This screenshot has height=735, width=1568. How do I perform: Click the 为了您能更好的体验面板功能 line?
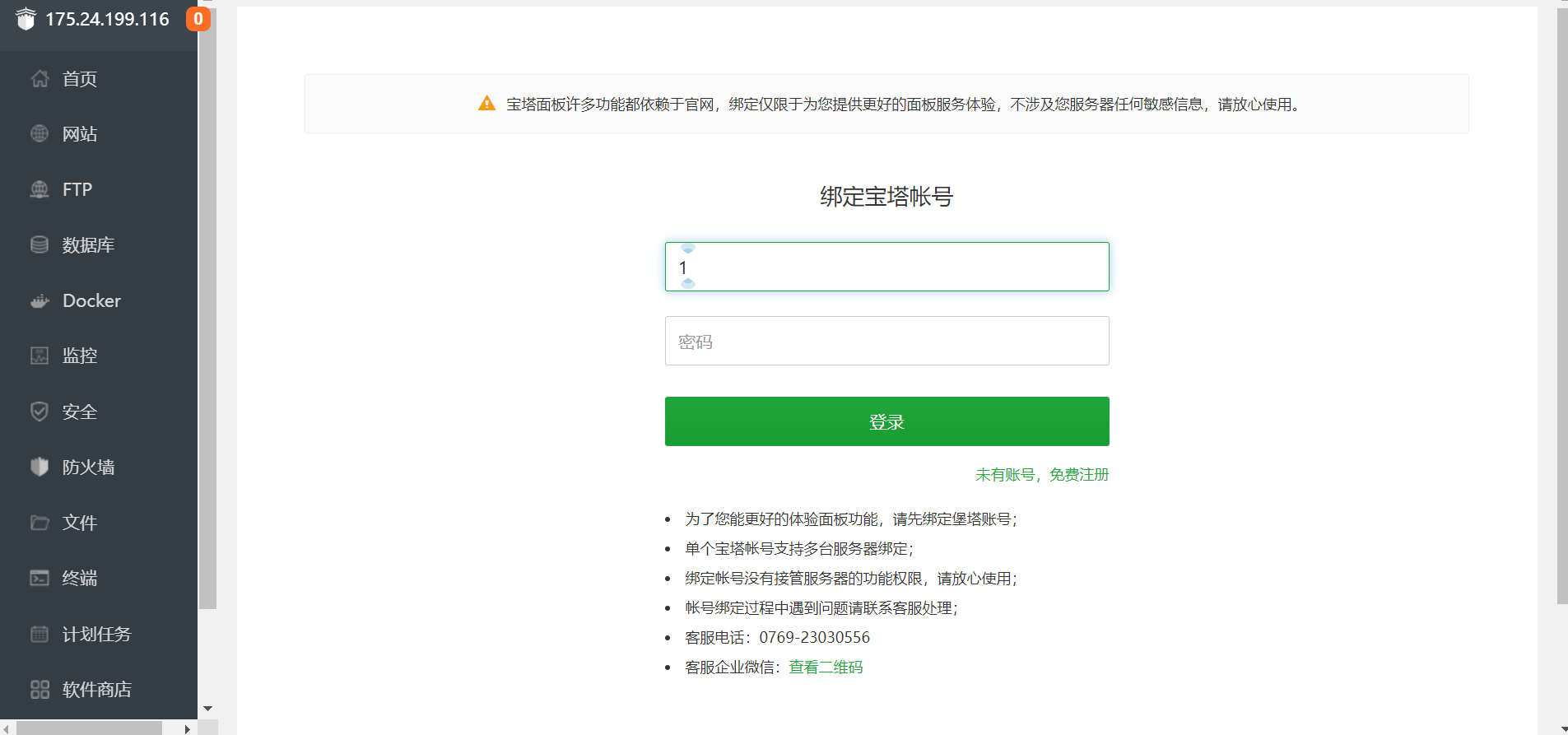coord(851,519)
